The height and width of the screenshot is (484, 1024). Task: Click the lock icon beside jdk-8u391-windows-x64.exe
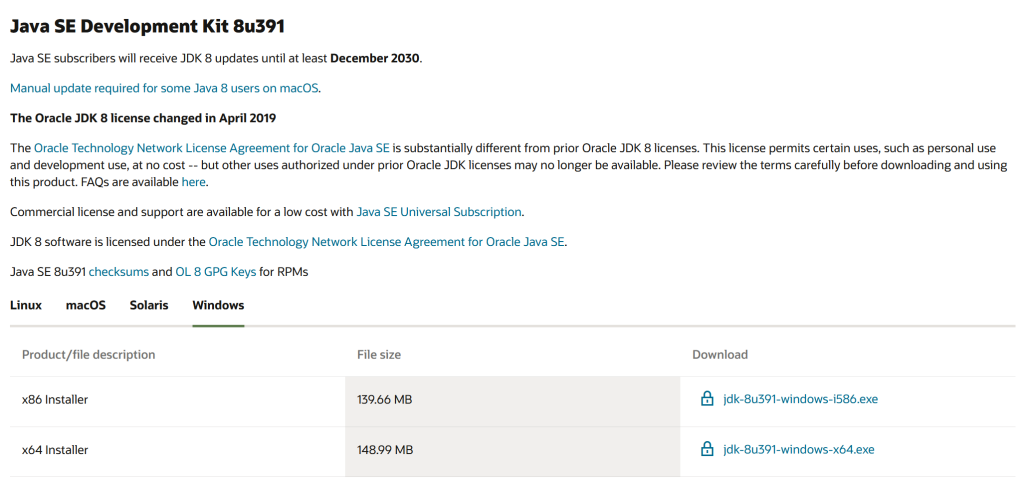(707, 449)
